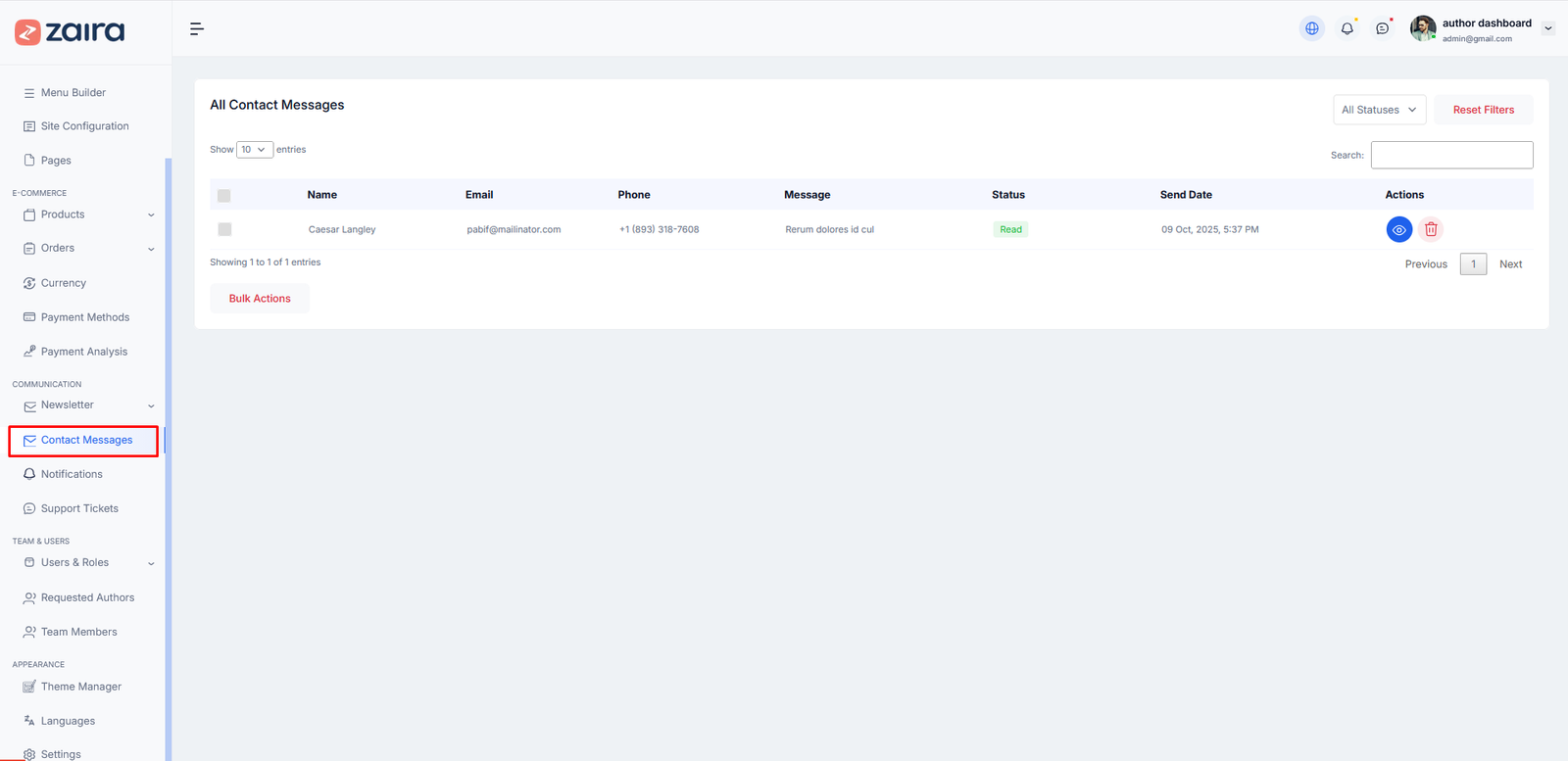Click the Reset Filters button
Screen dimensions: 1568x761
[x=1483, y=110]
